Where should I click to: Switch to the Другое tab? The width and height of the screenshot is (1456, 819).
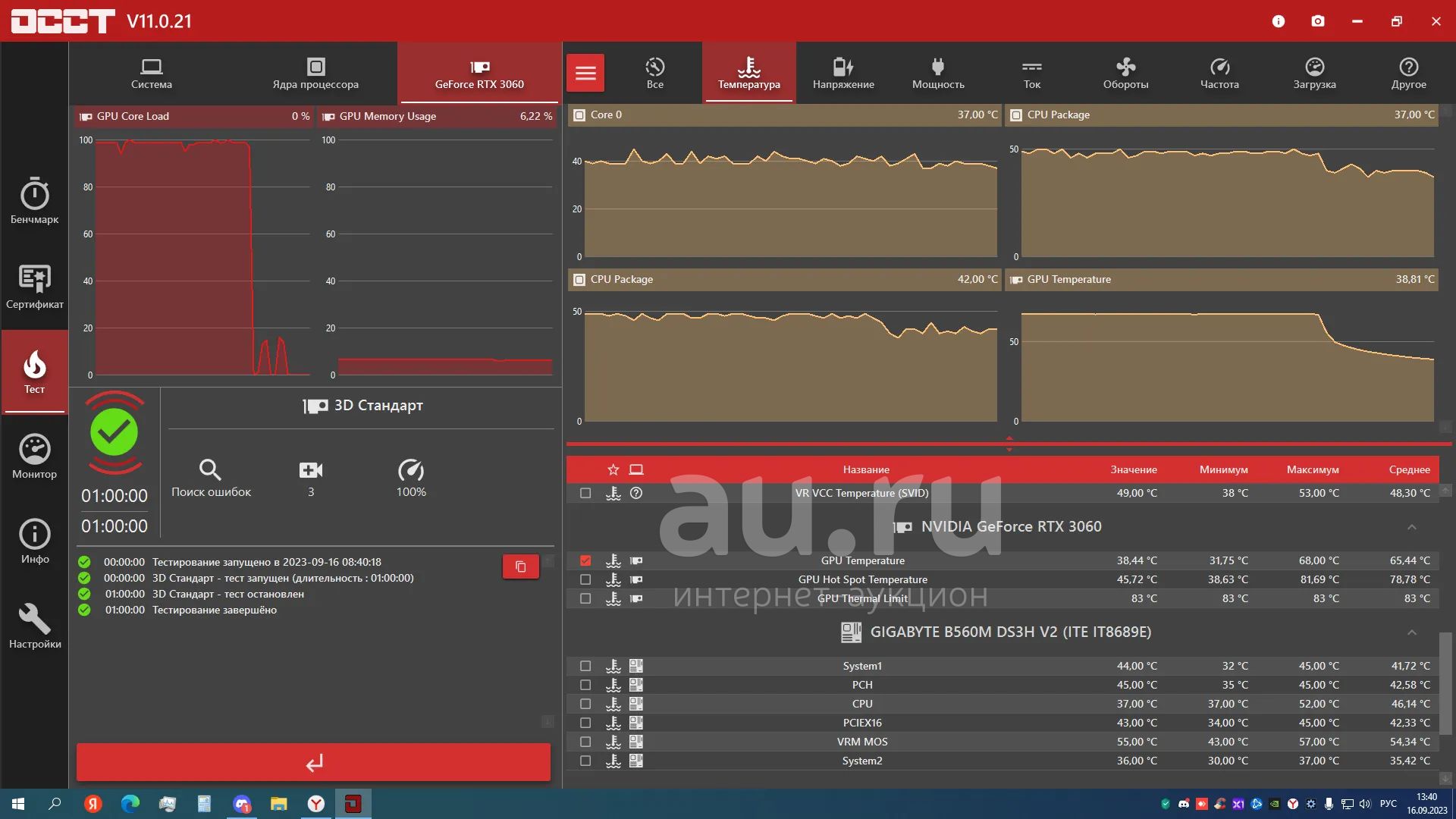pos(1408,74)
